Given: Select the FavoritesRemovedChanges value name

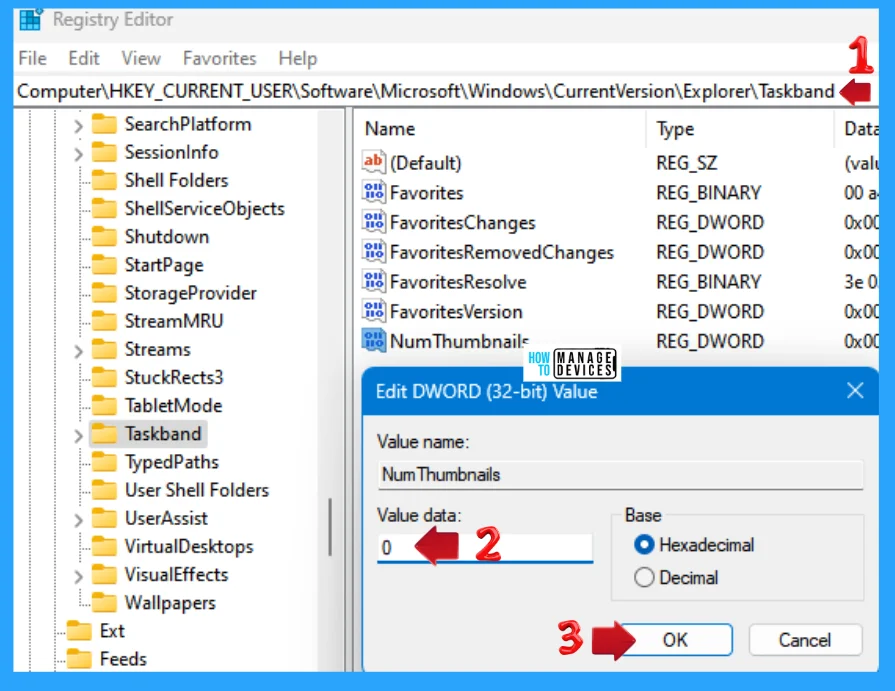Looking at the screenshot, I should point(502,252).
